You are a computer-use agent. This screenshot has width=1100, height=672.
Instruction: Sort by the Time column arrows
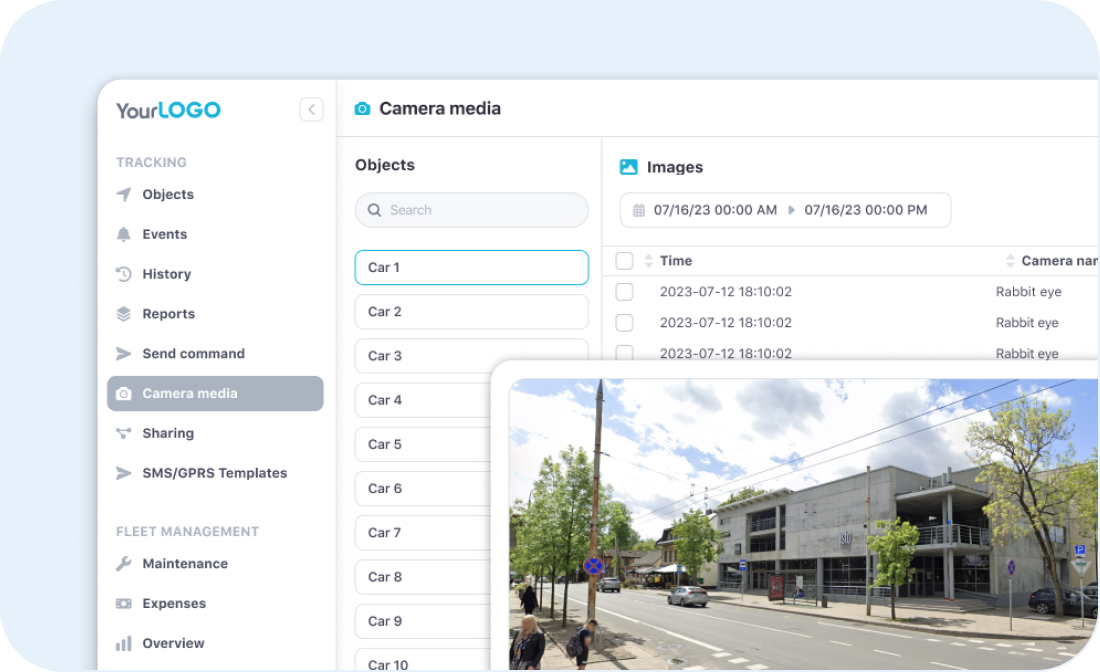[648, 261]
